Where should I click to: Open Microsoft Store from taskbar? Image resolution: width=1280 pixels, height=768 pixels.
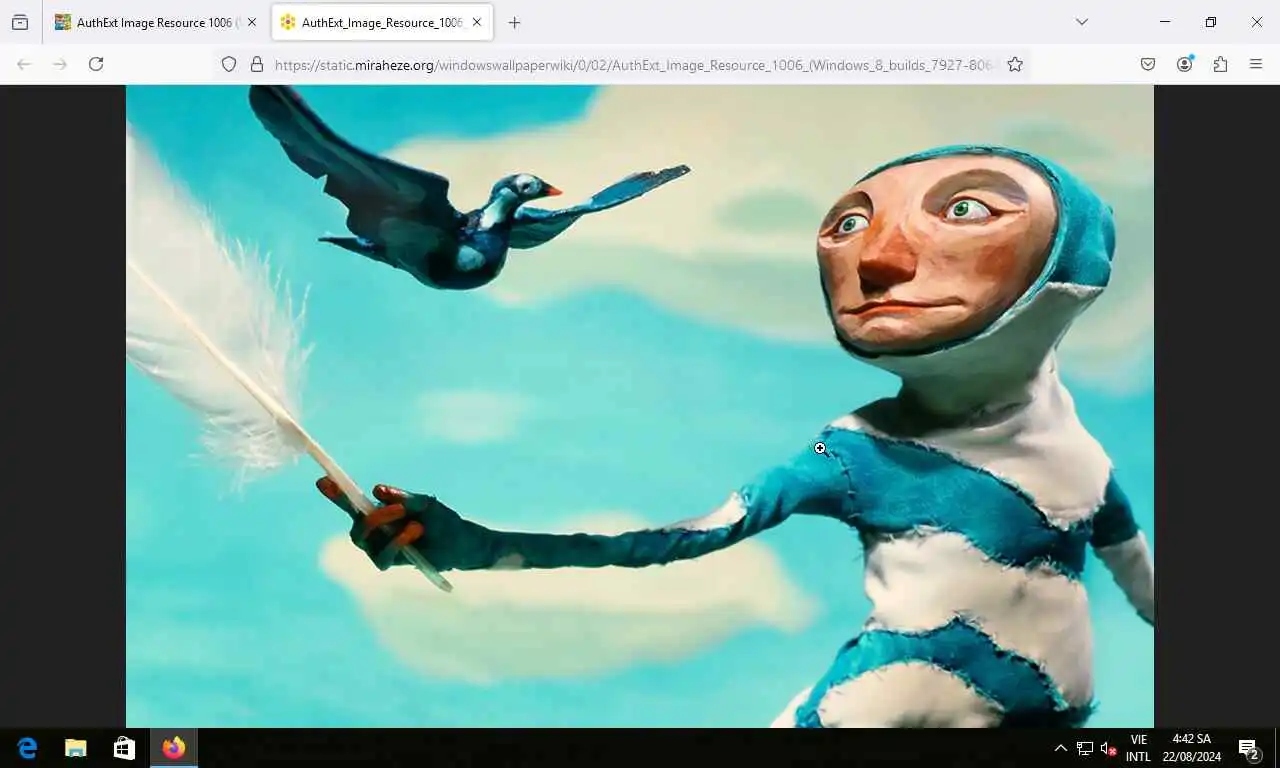click(x=124, y=748)
